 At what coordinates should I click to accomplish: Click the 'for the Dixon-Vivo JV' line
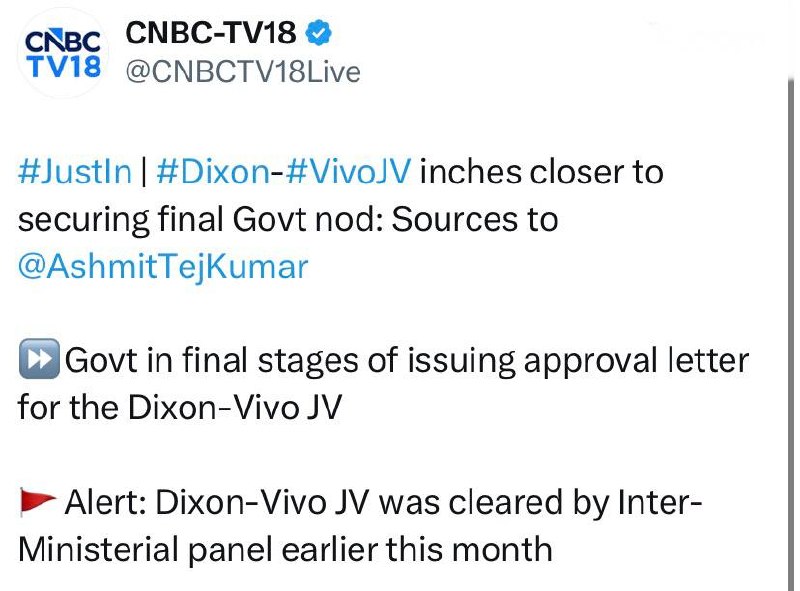pos(179,407)
